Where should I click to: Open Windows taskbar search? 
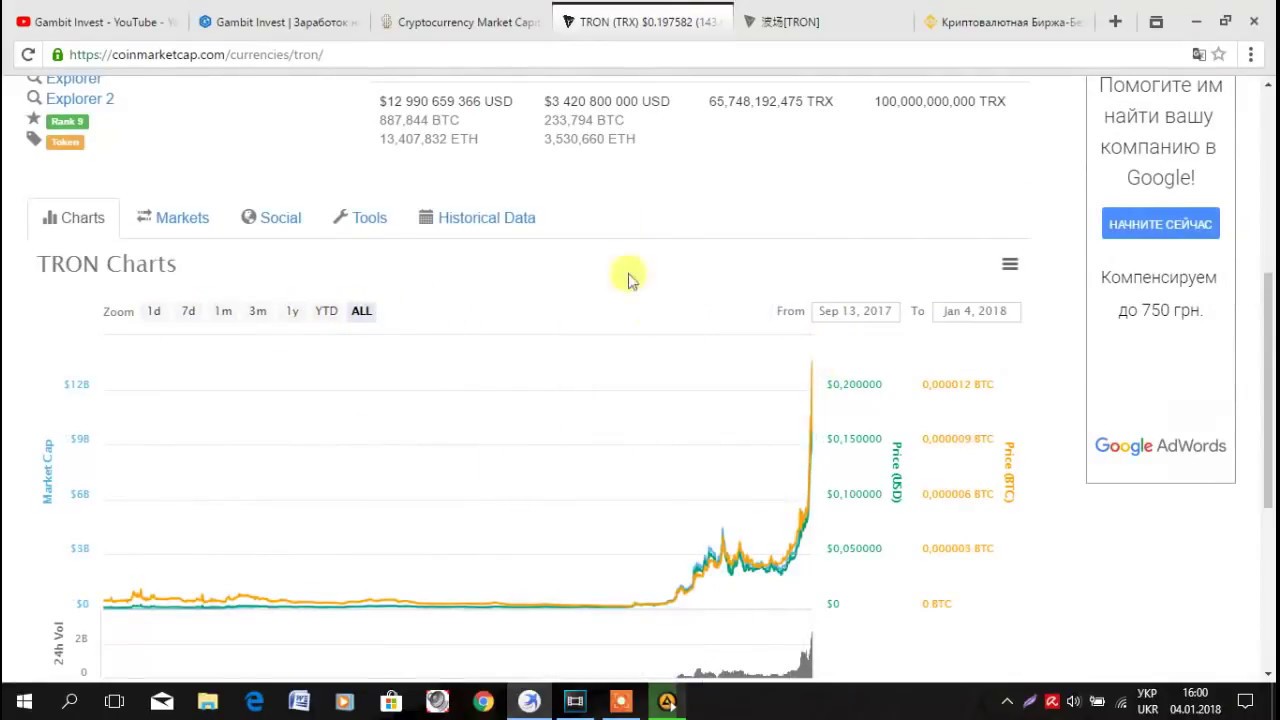point(70,702)
